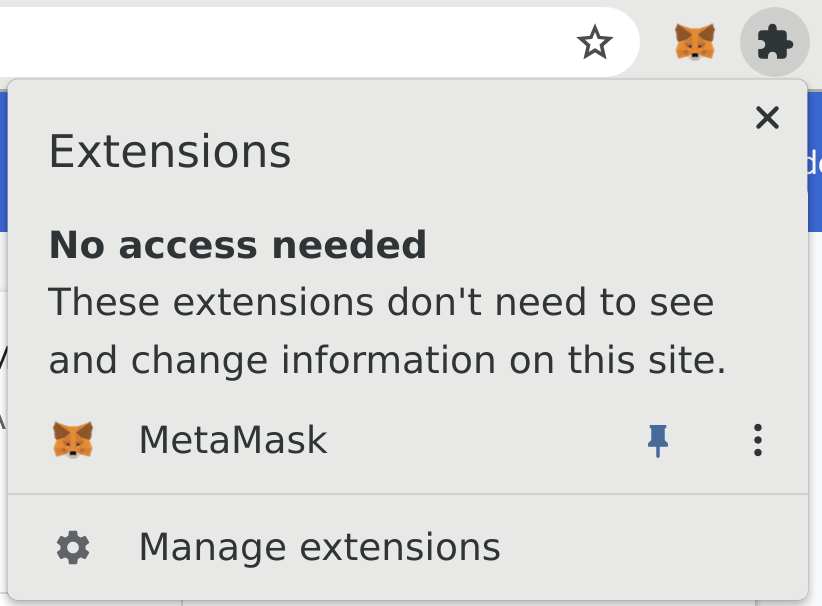Close the Extensions popup with the X
The width and height of the screenshot is (822, 606).
point(767,118)
